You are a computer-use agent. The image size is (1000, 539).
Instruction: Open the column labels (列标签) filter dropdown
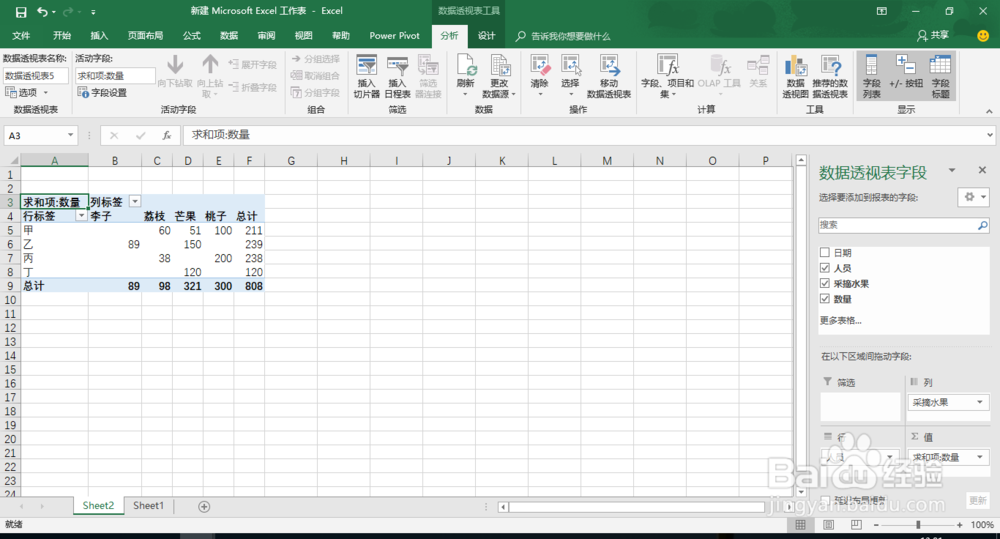pyautogui.click(x=135, y=202)
